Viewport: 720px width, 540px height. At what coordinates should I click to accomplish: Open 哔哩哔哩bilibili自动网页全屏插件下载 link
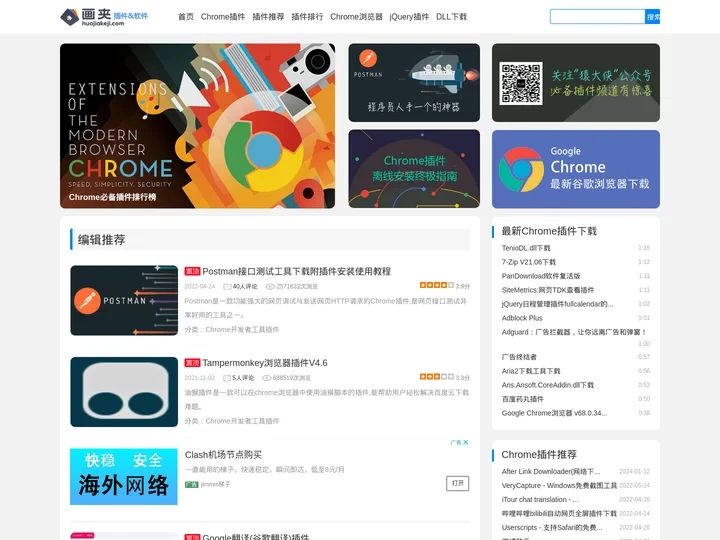[559, 513]
